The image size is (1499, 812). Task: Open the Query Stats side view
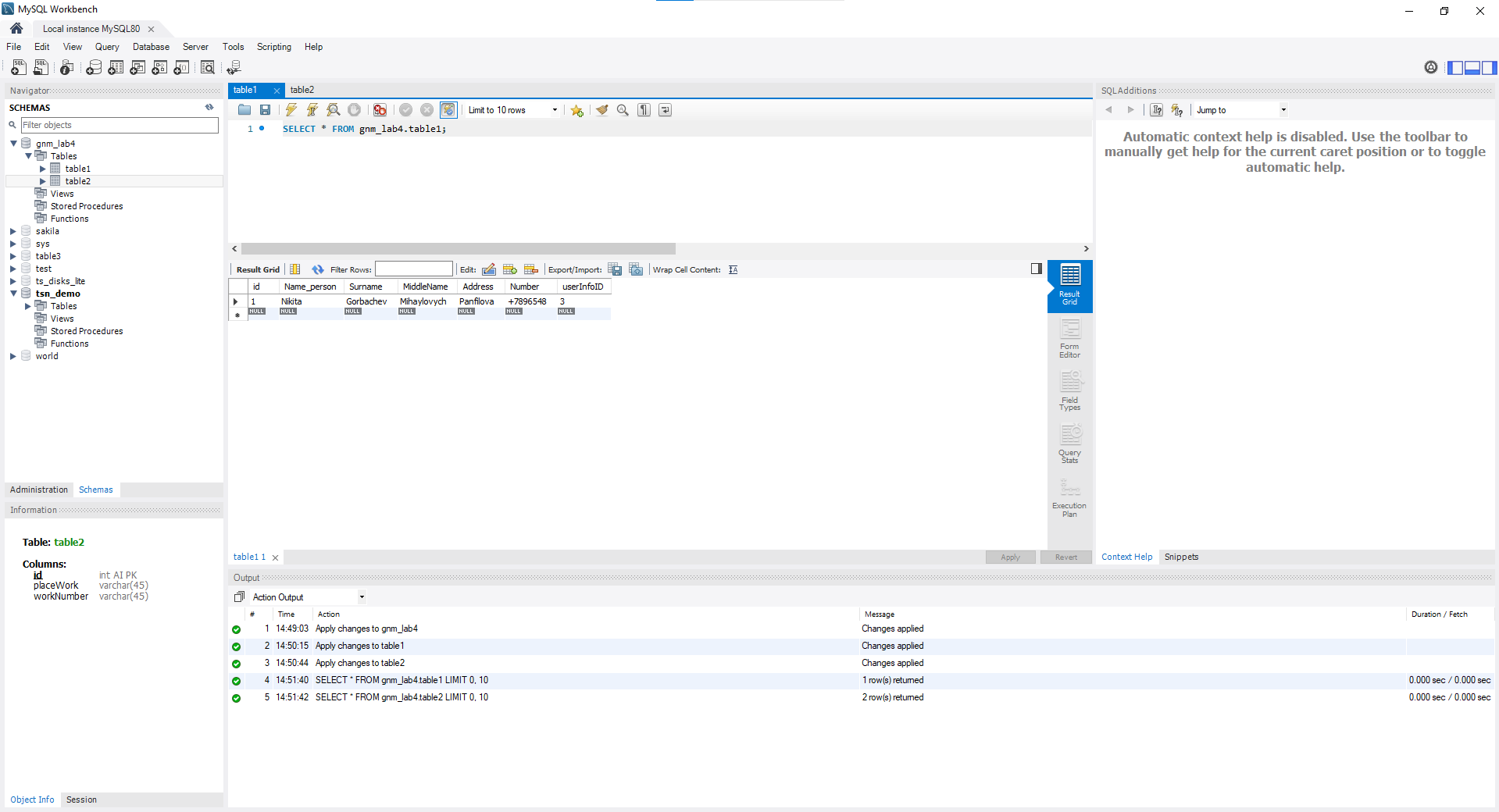(1070, 443)
